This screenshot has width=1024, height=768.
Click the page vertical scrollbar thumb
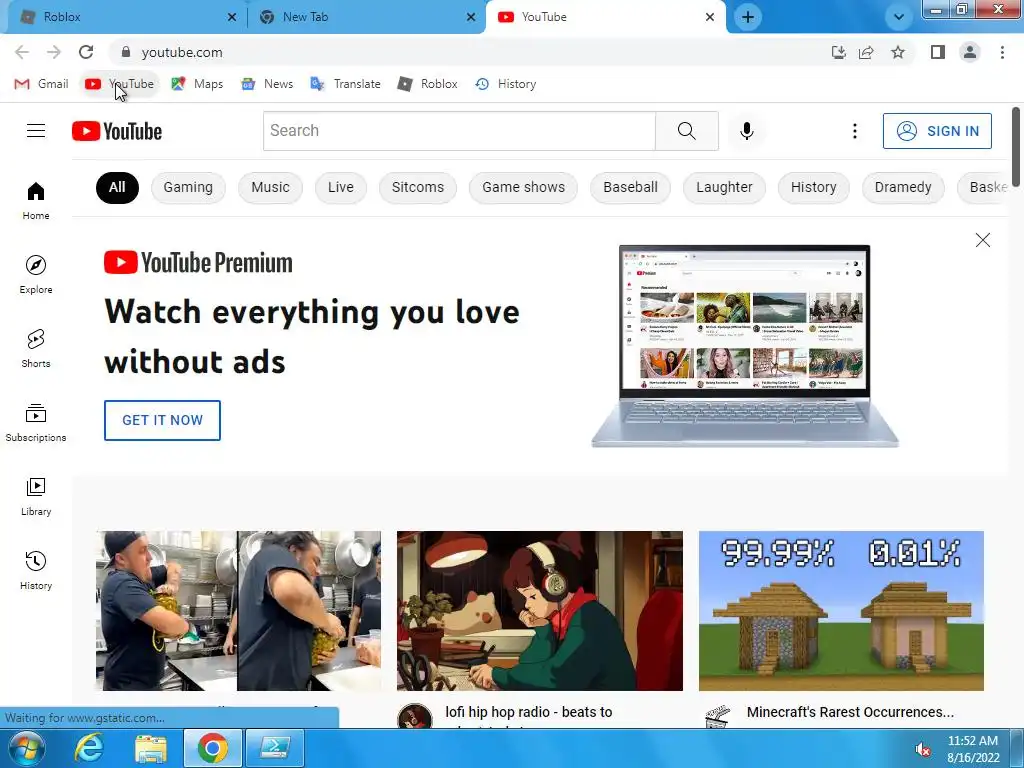[x=1016, y=146]
